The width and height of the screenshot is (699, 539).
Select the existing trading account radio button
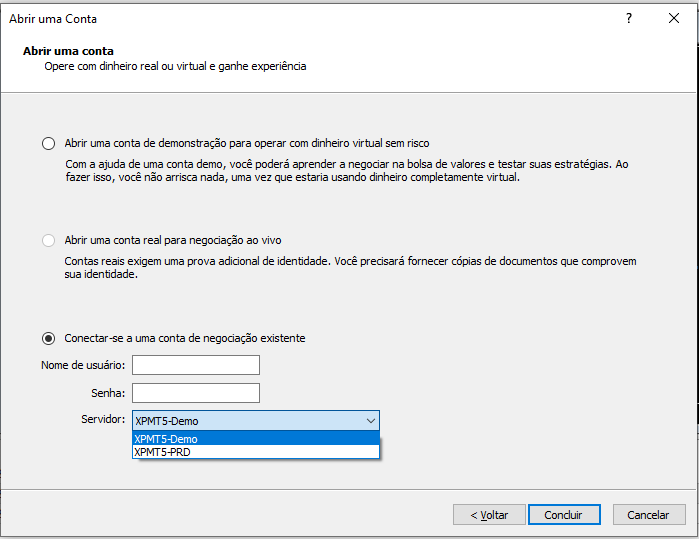48,338
